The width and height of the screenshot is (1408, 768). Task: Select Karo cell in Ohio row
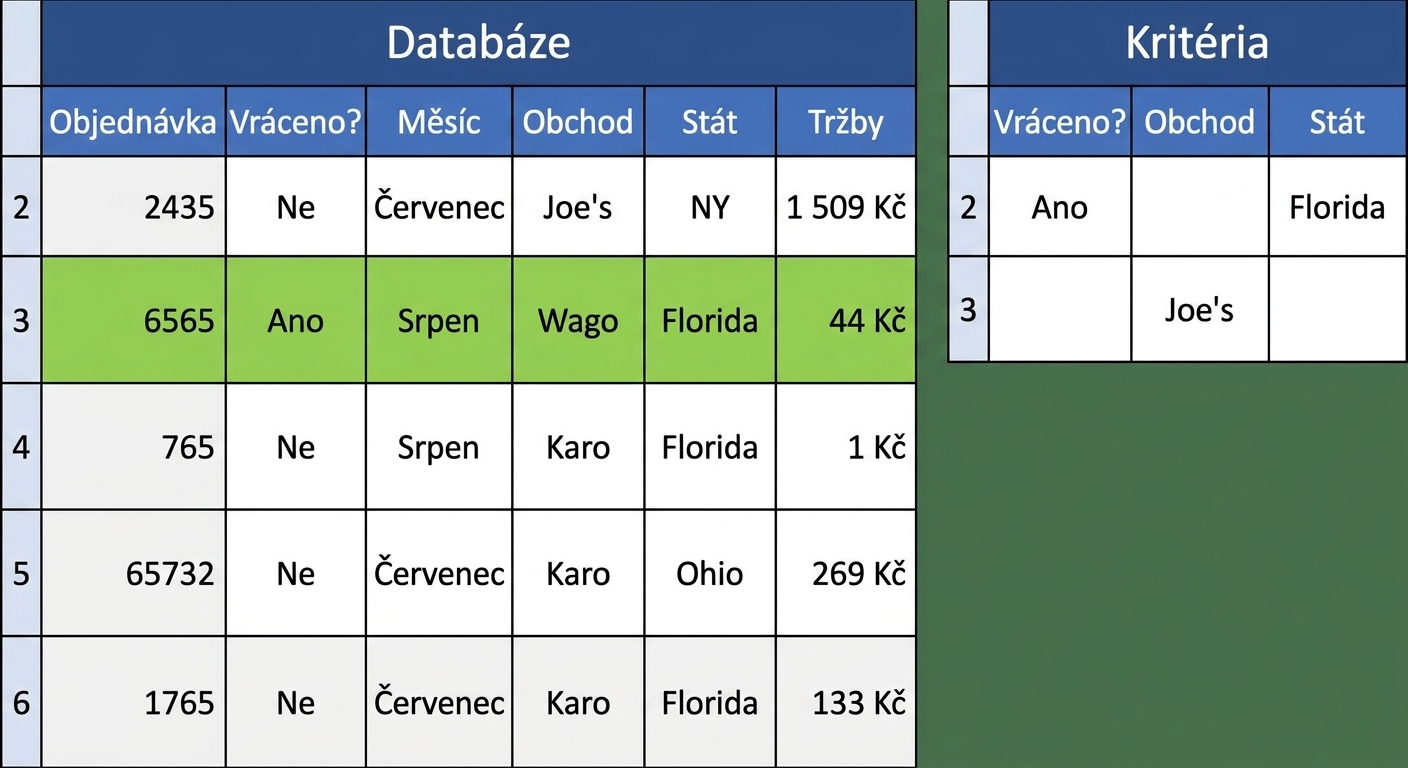pyautogui.click(x=578, y=574)
